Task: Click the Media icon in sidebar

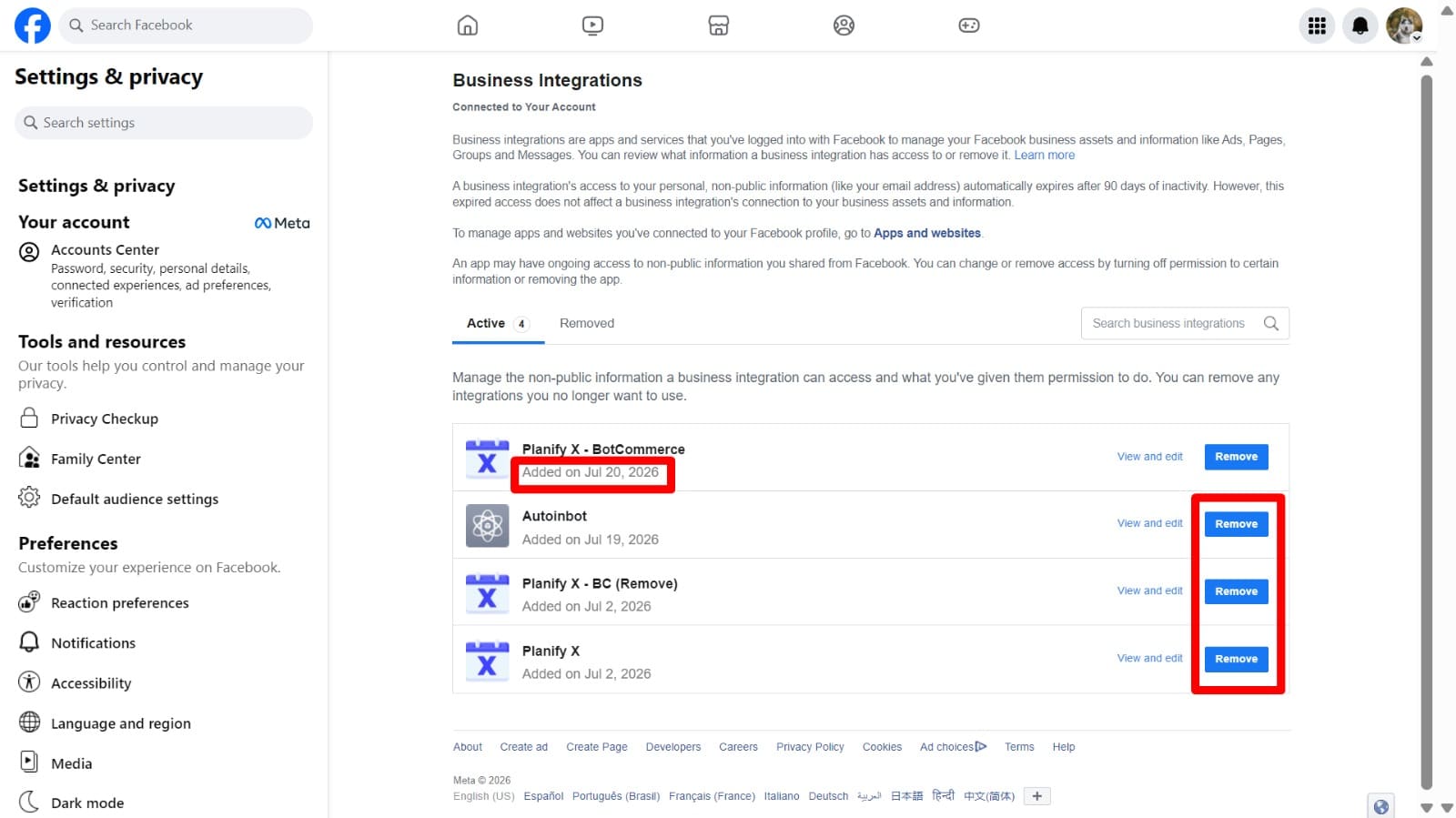Action: (29, 762)
